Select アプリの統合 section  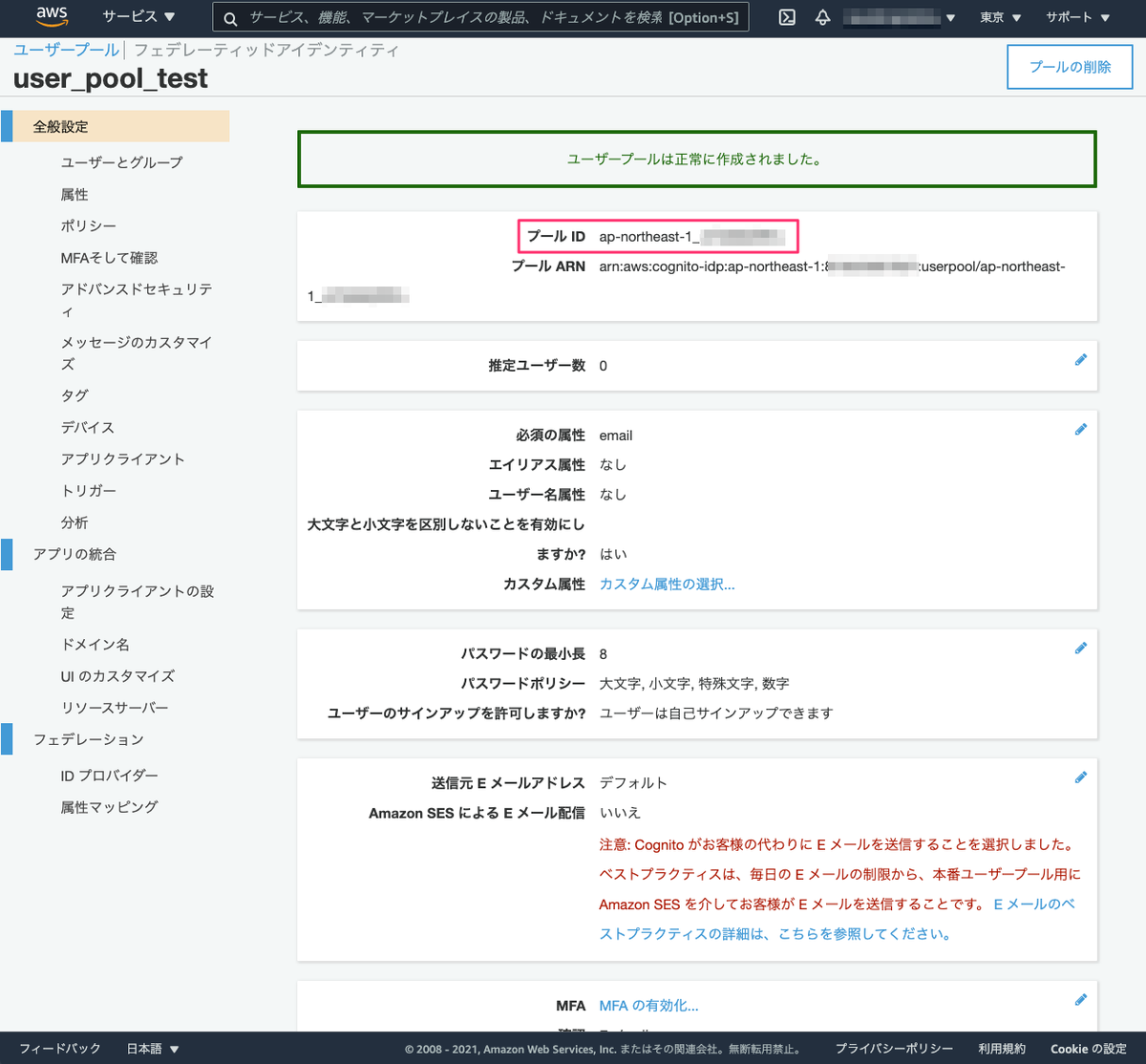click(x=74, y=554)
